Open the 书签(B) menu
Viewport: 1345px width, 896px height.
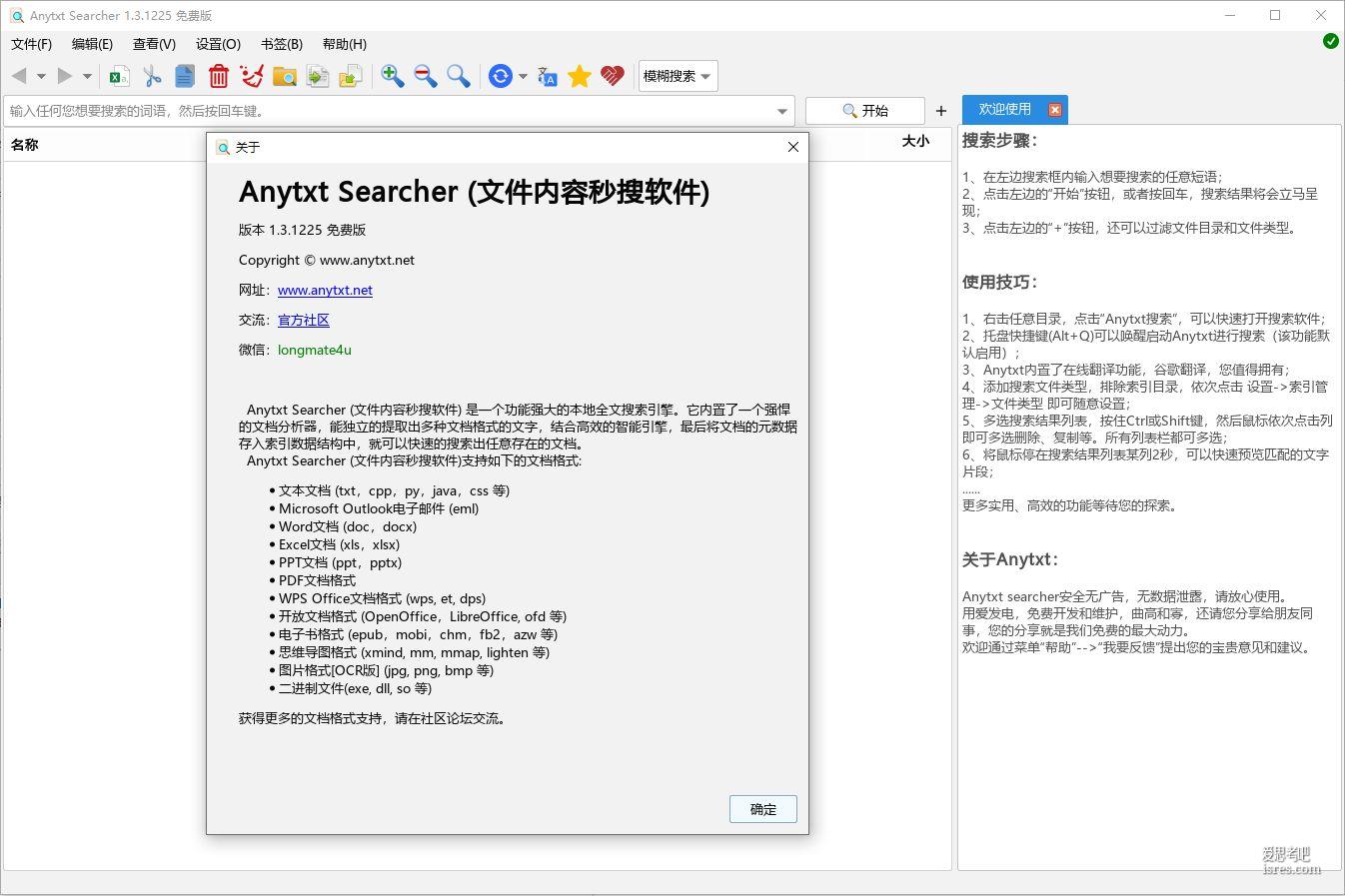click(x=282, y=44)
